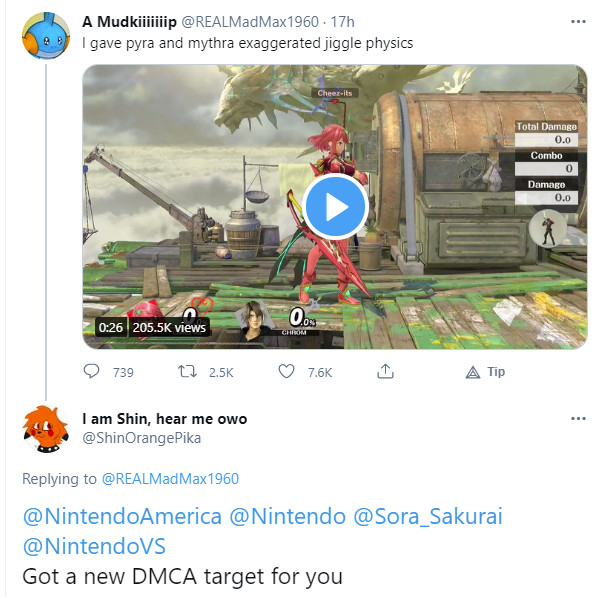
Task: Click the Tip icon
Action: click(474, 372)
